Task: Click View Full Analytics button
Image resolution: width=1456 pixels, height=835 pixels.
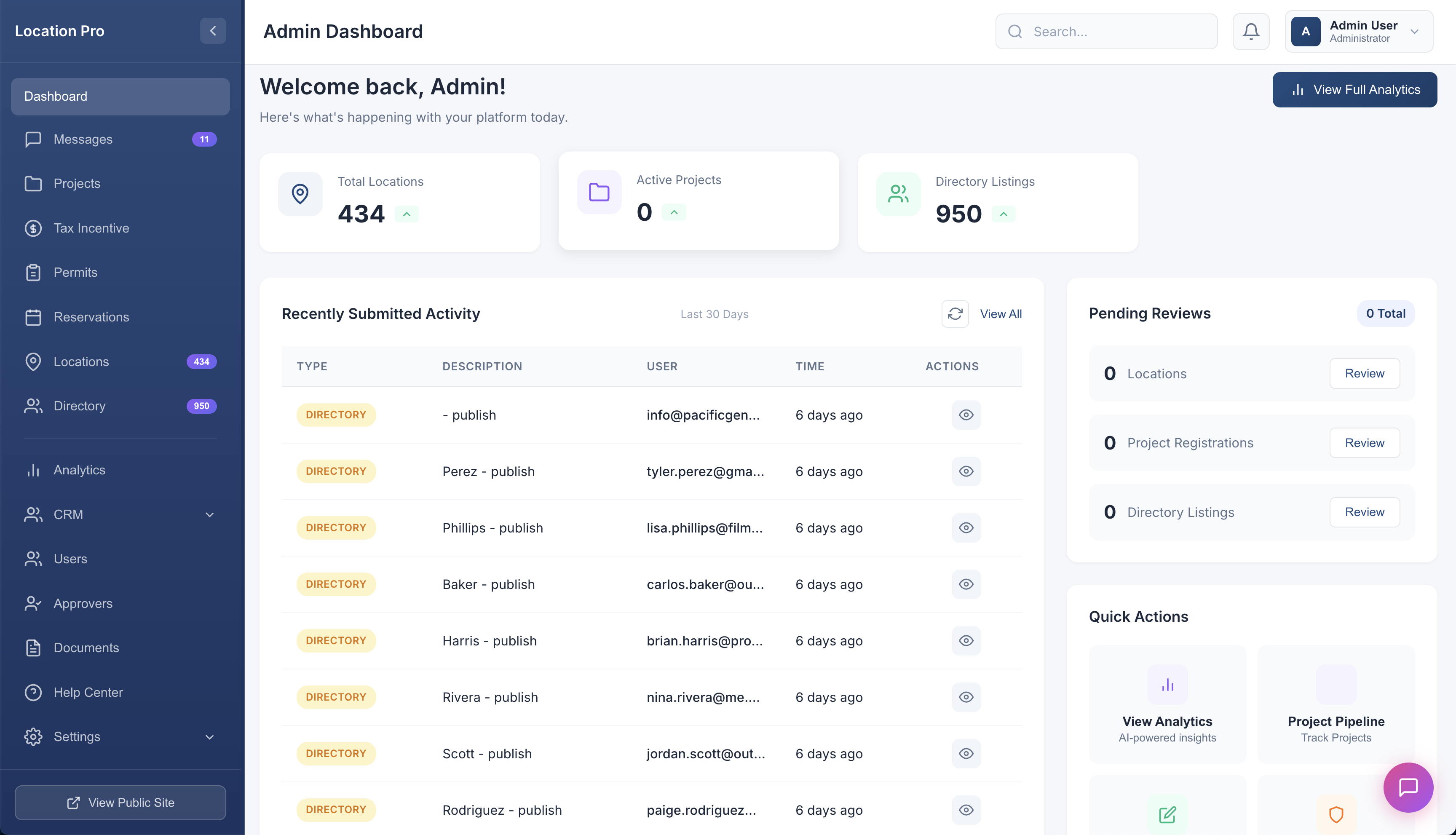Action: coord(1354,89)
